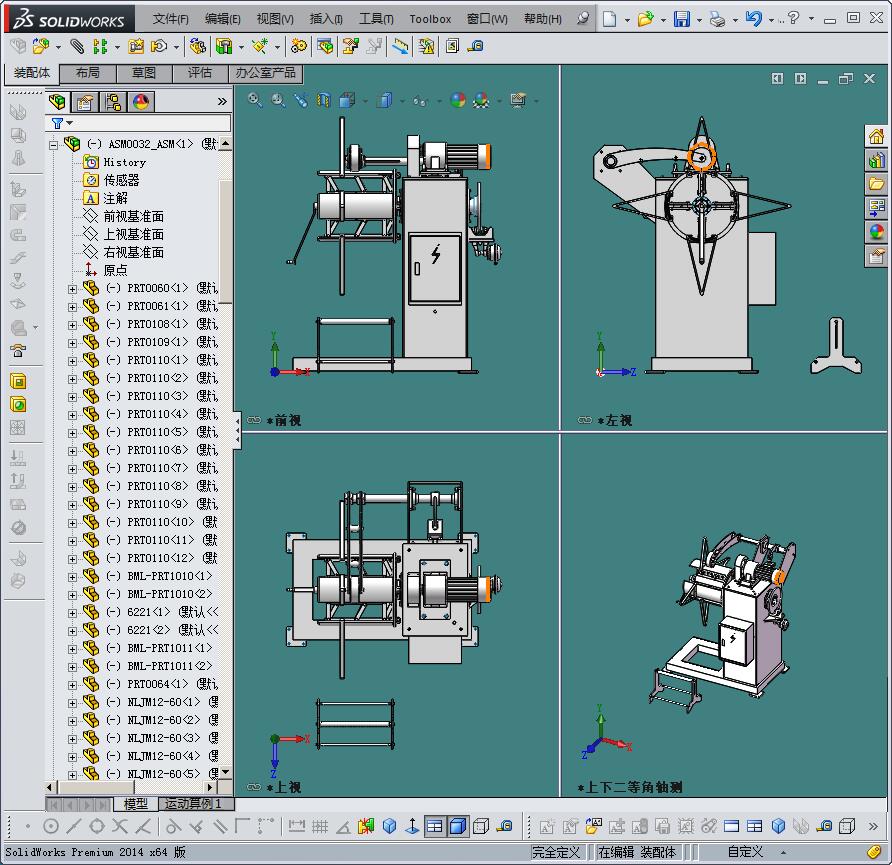Click the Zoom to Fit magnifier icon
892x865 pixels.
pos(255,100)
